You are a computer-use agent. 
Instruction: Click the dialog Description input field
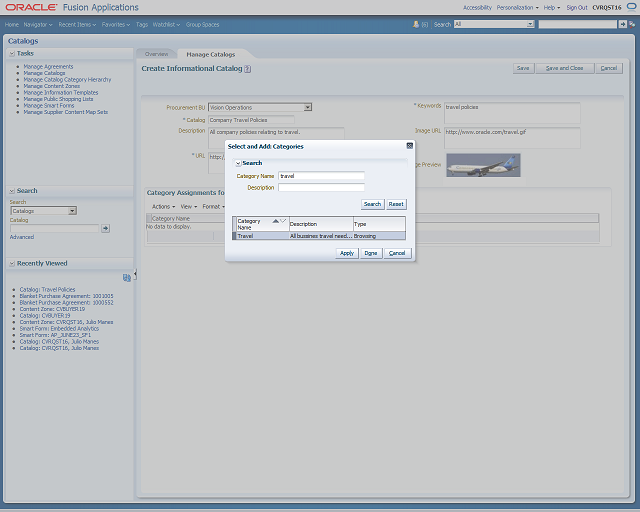coord(321,187)
